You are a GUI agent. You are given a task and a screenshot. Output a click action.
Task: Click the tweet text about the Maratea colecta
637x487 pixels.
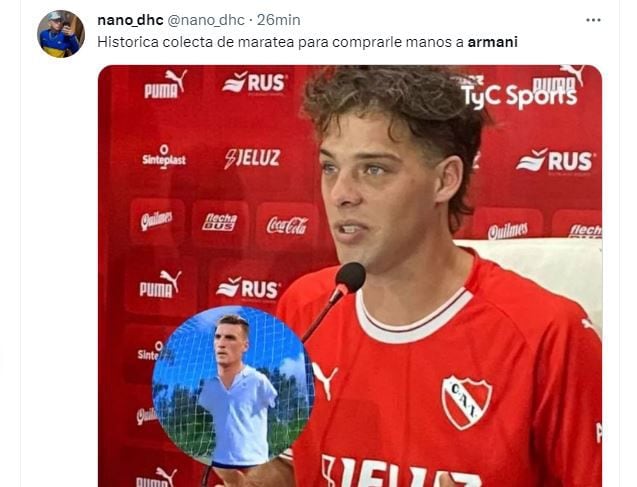(x=308, y=42)
